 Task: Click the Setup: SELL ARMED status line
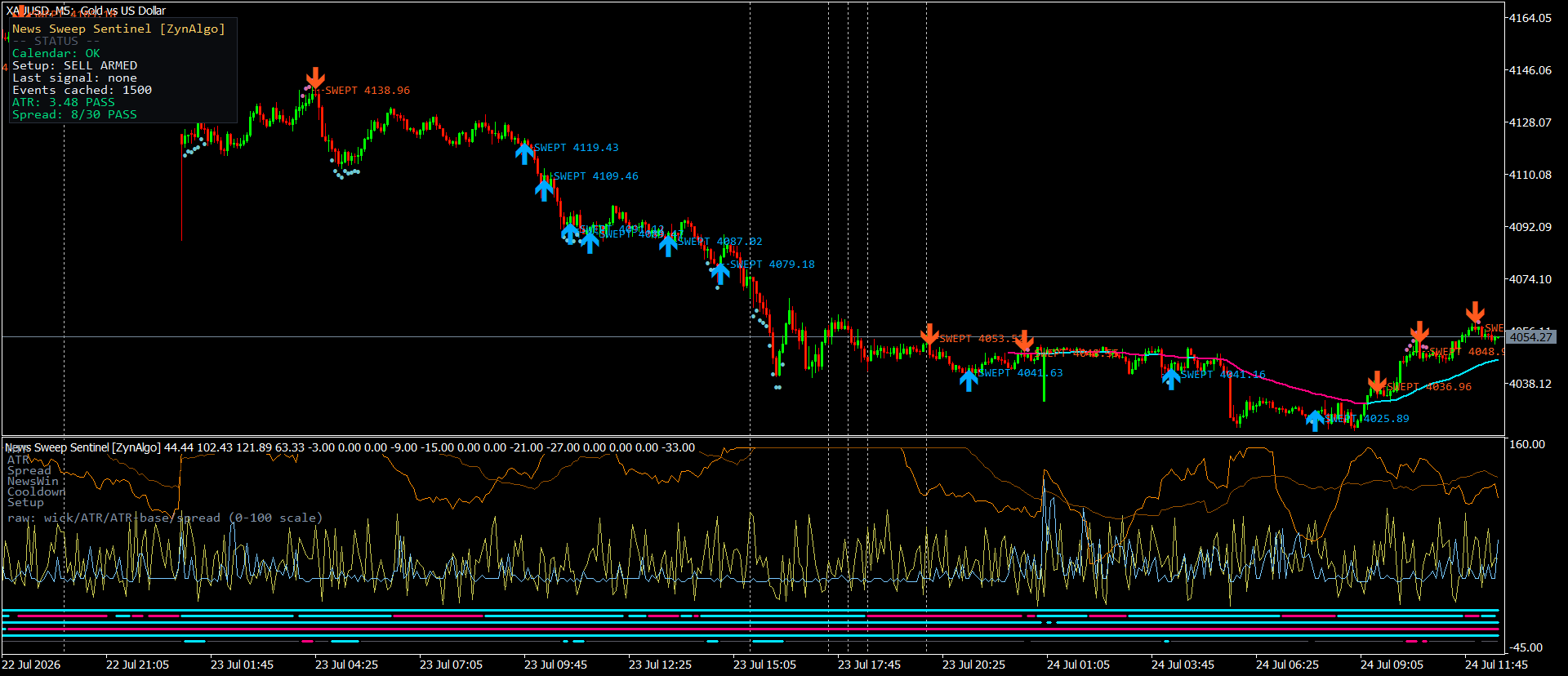click(74, 65)
